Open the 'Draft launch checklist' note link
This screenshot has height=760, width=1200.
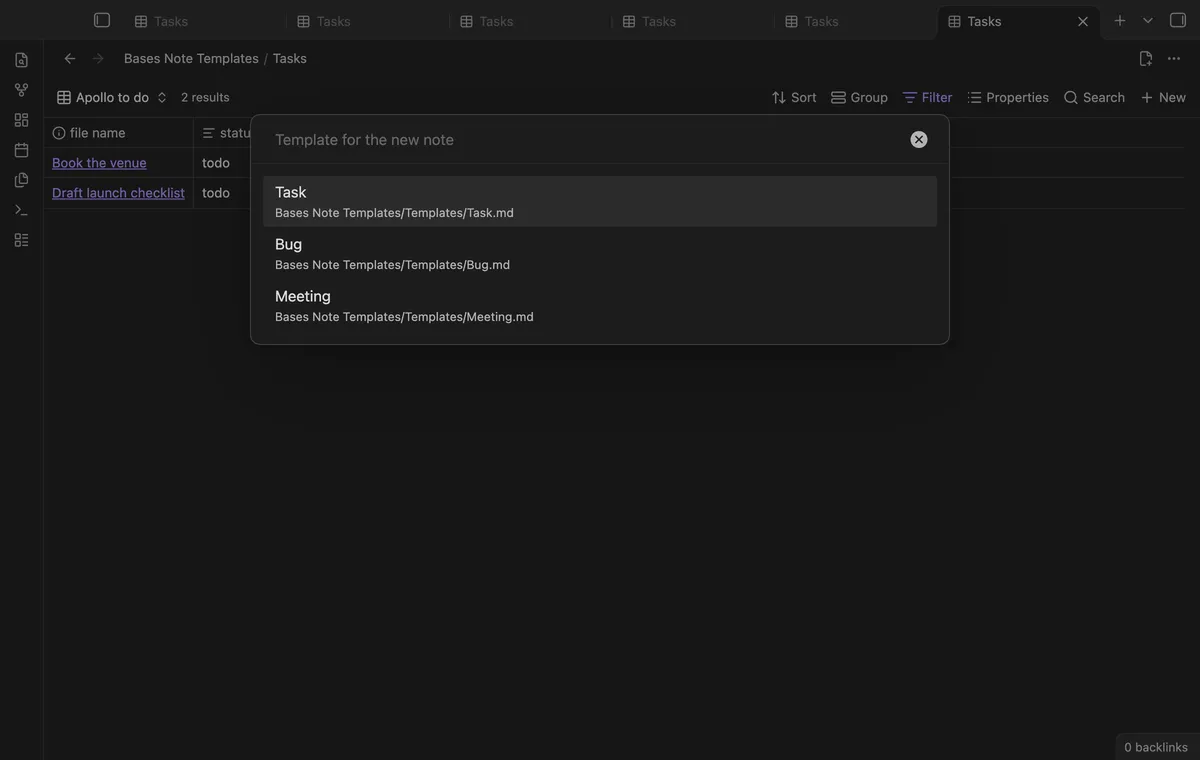(x=118, y=192)
